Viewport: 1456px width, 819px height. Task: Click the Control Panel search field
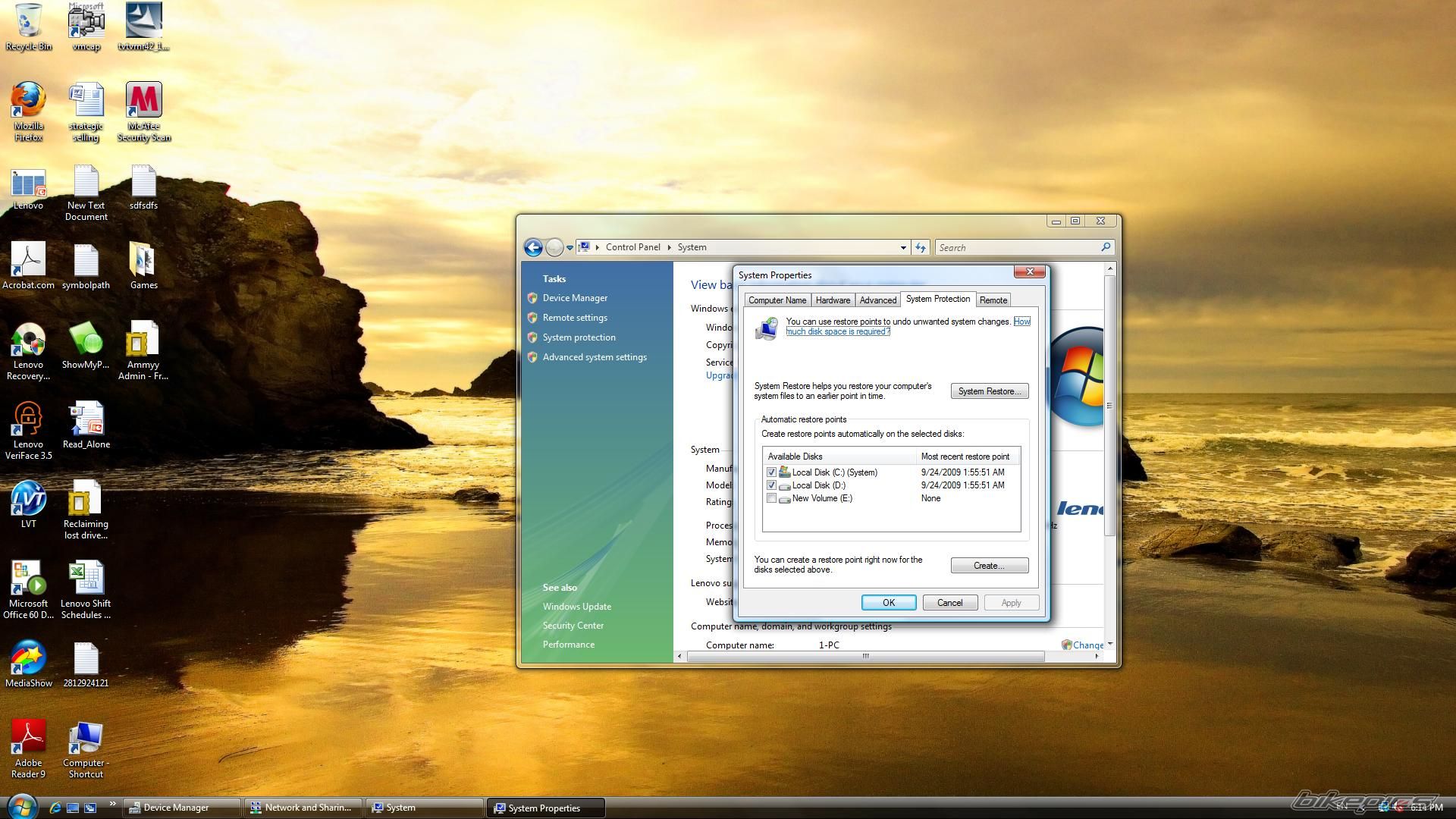pyautogui.click(x=1016, y=247)
